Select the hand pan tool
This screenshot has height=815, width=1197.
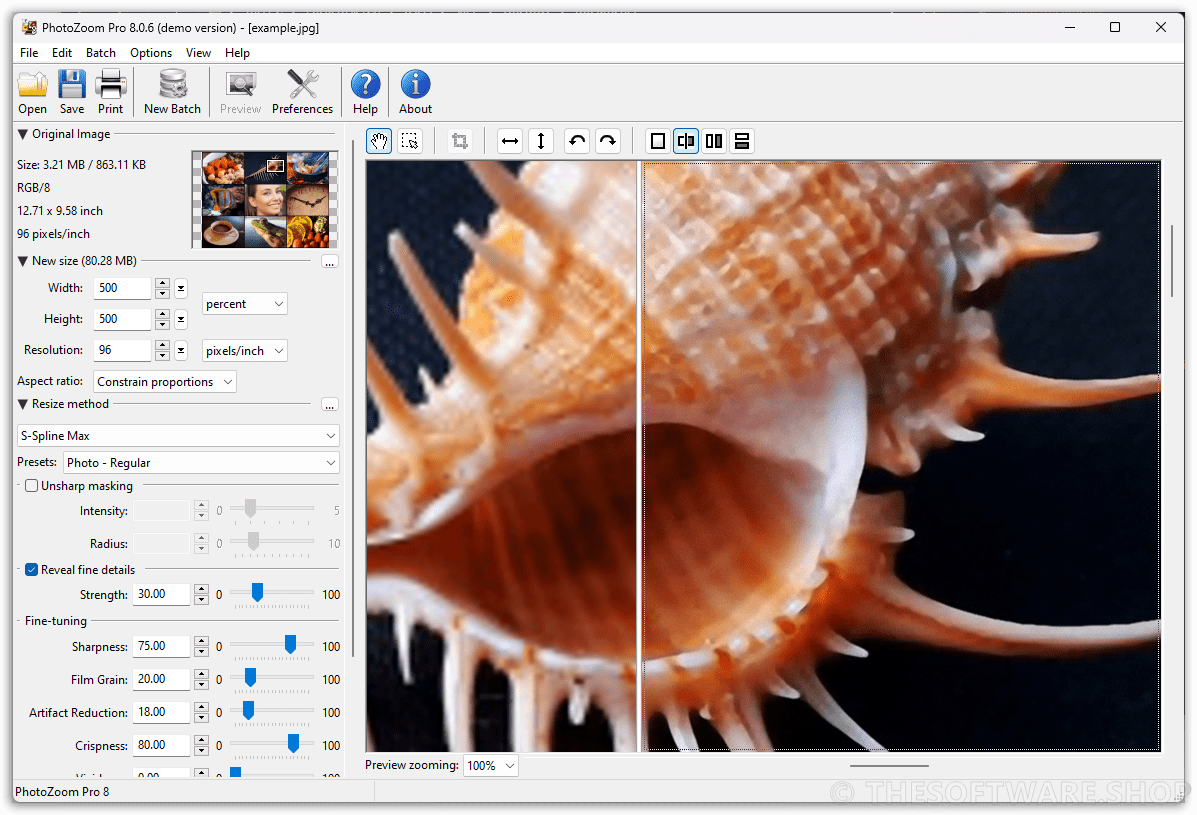[x=379, y=141]
